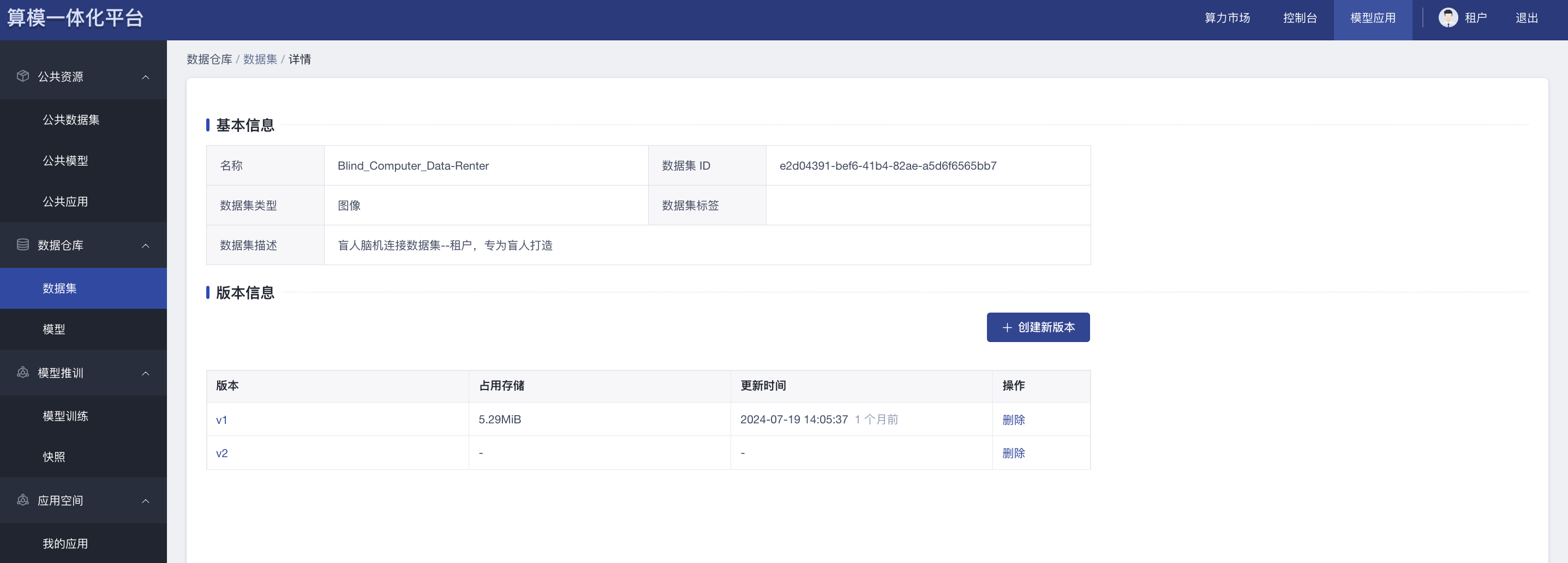This screenshot has width=1568, height=563.
Task: Collapse the 公共资源 section chevron
Action: pyautogui.click(x=146, y=77)
